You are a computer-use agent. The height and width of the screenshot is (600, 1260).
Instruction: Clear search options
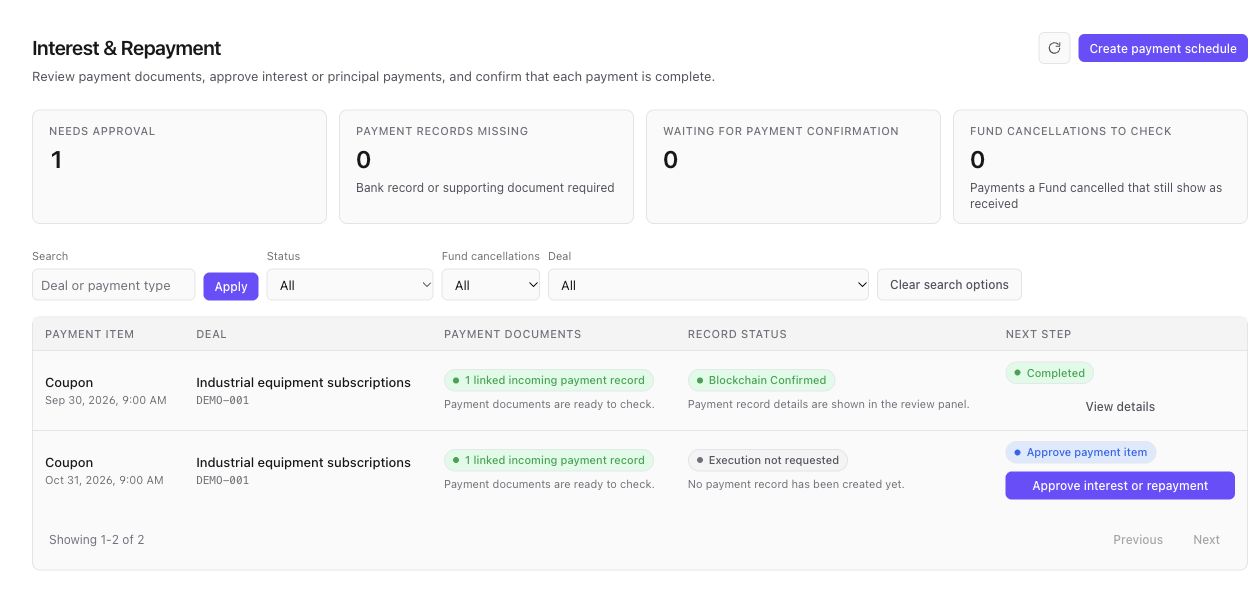coord(949,285)
